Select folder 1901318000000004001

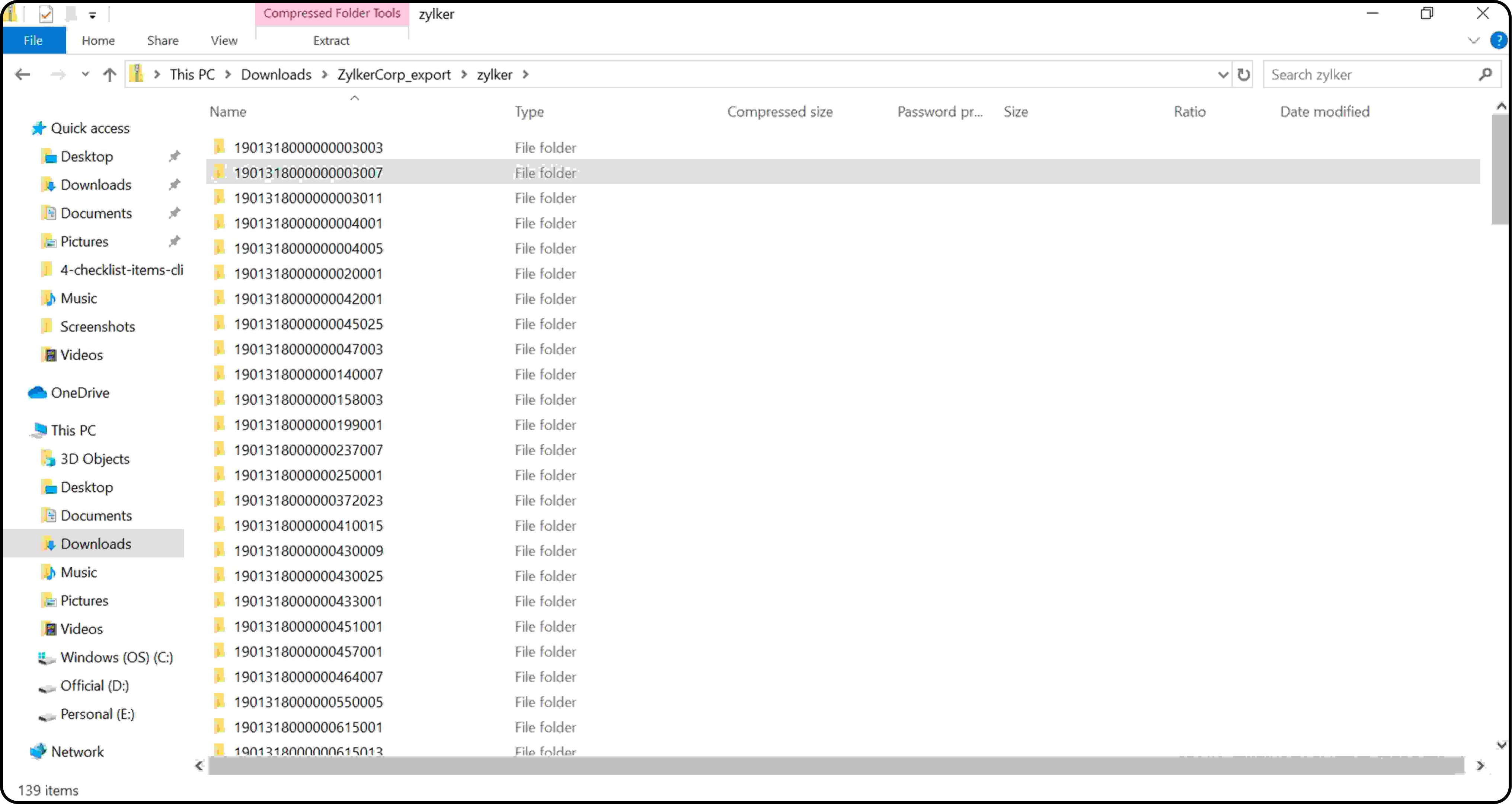point(308,223)
